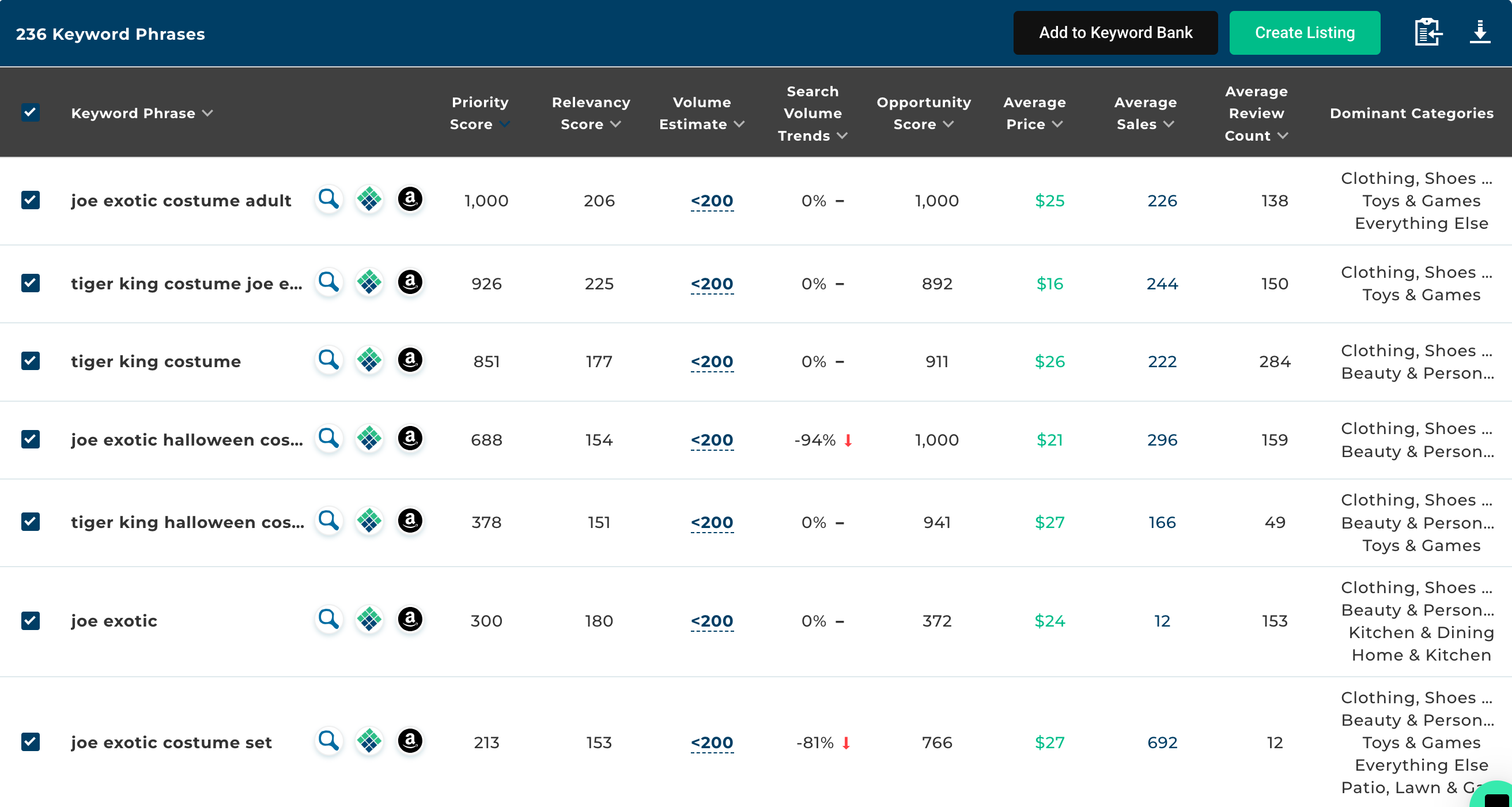Expand the Priority Score column sort dropdown
The width and height of the screenshot is (1512, 807).
506,124
